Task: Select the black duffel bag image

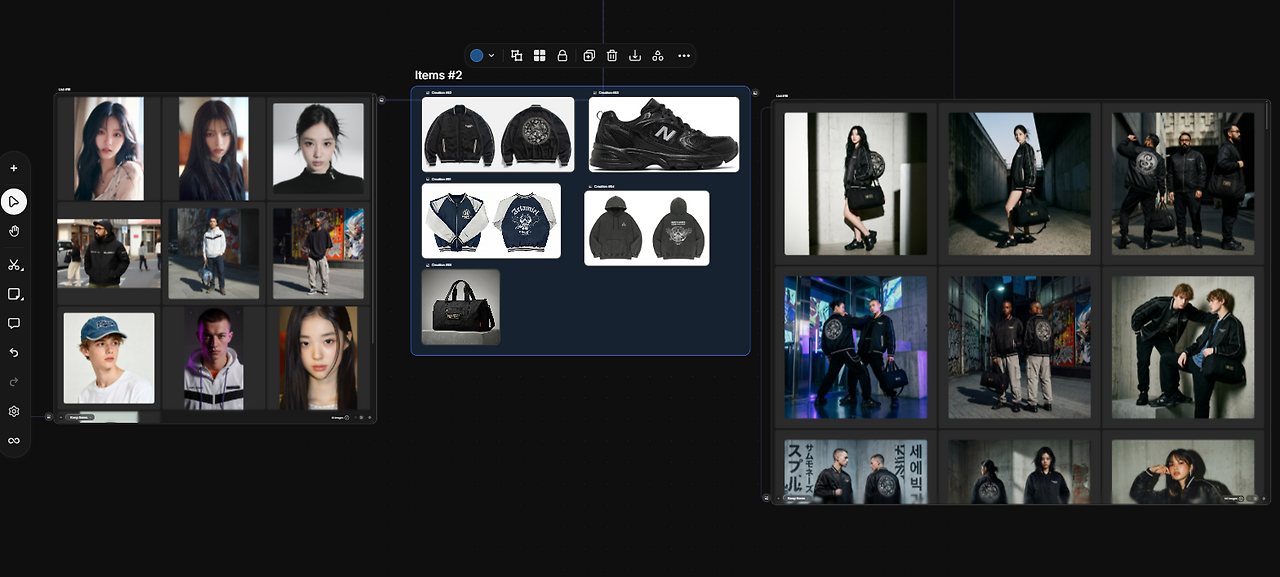Action: click(461, 307)
